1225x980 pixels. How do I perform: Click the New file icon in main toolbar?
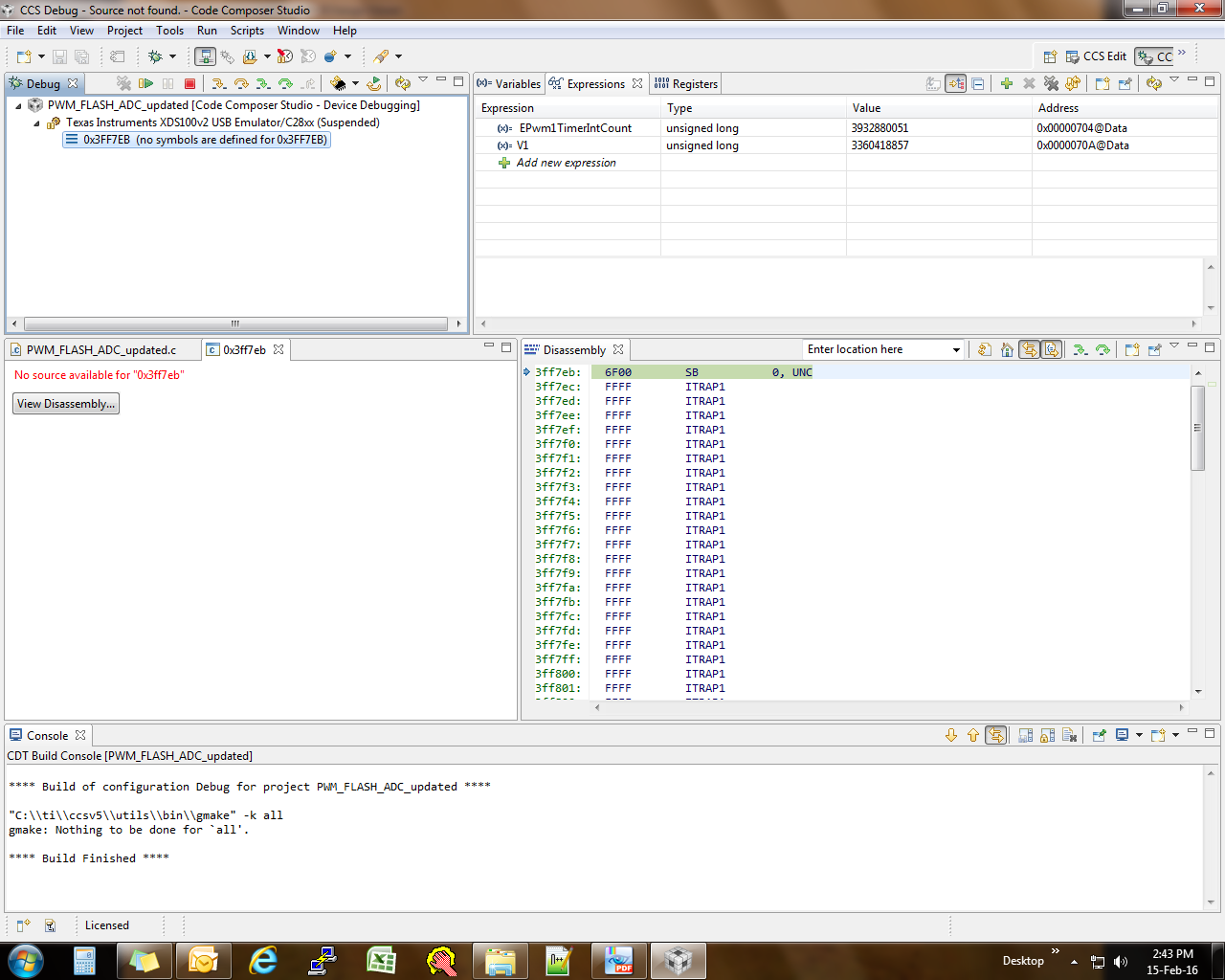(x=24, y=56)
